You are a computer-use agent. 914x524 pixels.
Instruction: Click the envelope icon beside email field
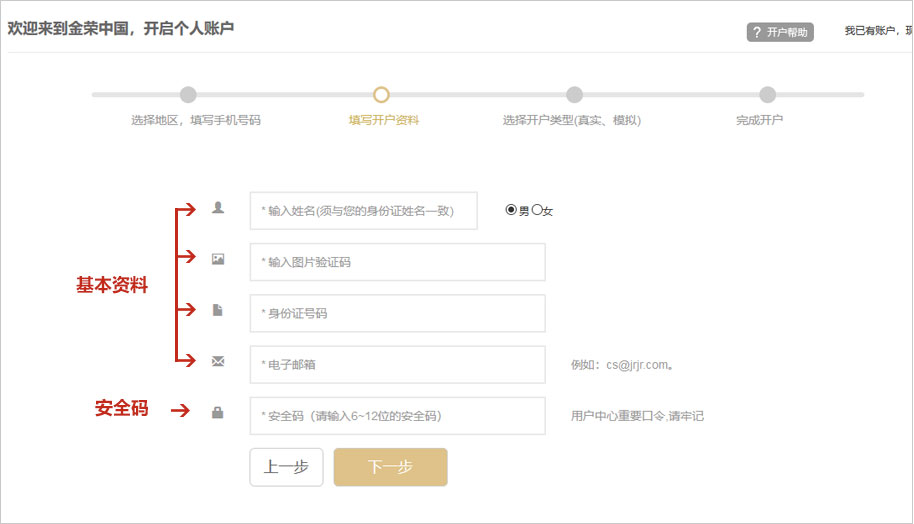[218, 361]
